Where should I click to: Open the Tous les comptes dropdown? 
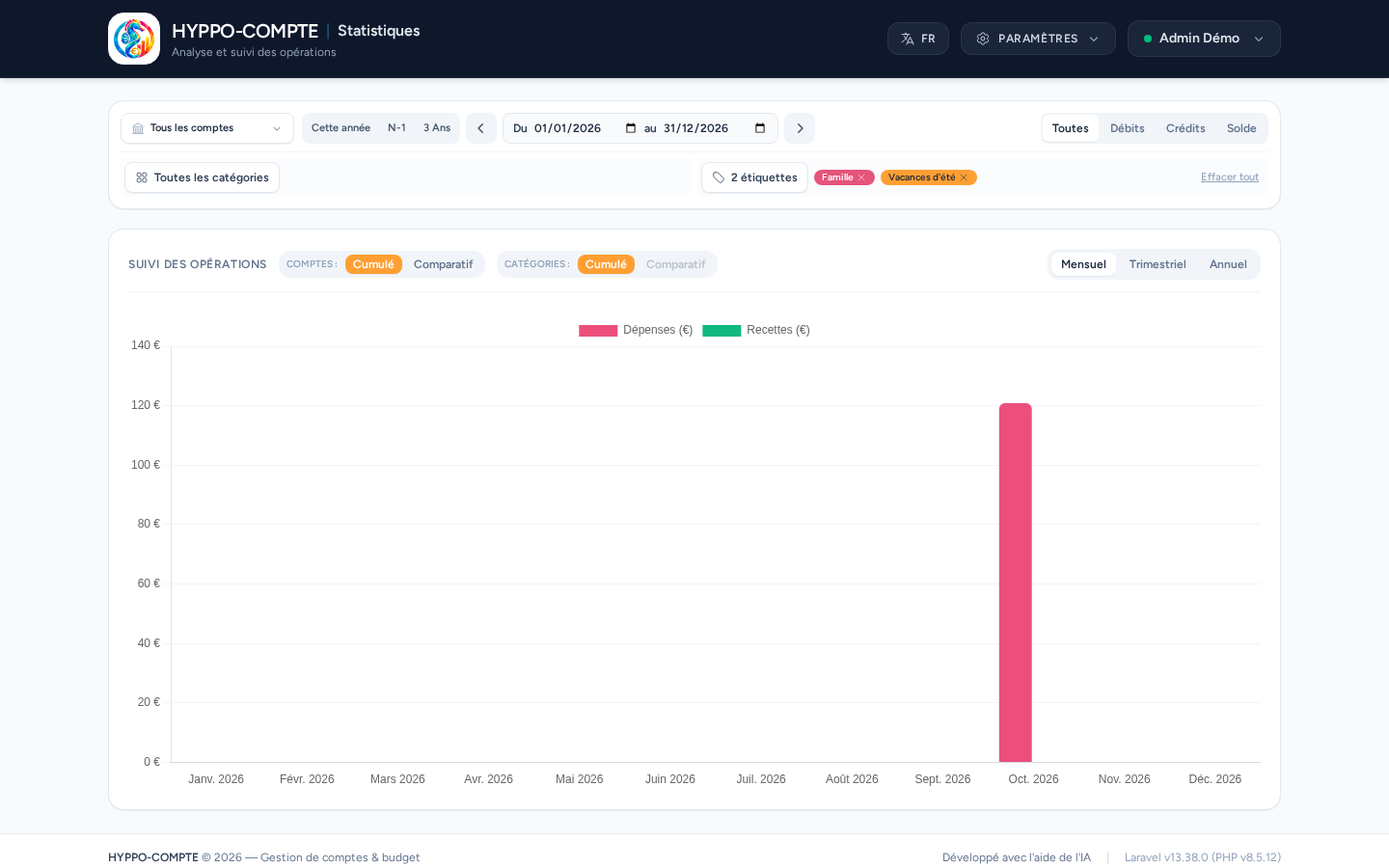point(207,128)
